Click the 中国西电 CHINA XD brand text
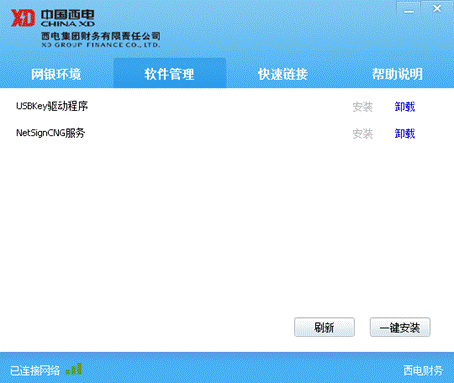The image size is (454, 383). click(68, 18)
